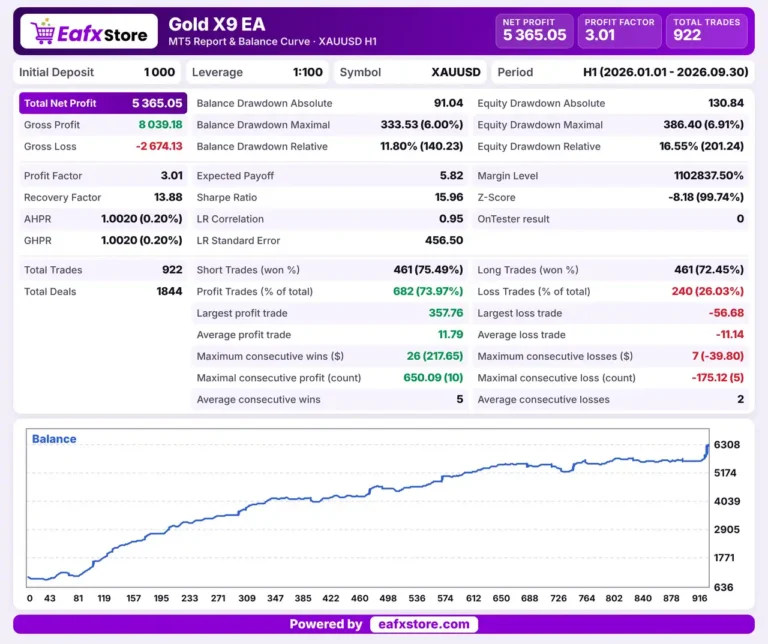Click Gross Profit value 8 039.18
This screenshot has height=644, width=768.
pos(160,125)
